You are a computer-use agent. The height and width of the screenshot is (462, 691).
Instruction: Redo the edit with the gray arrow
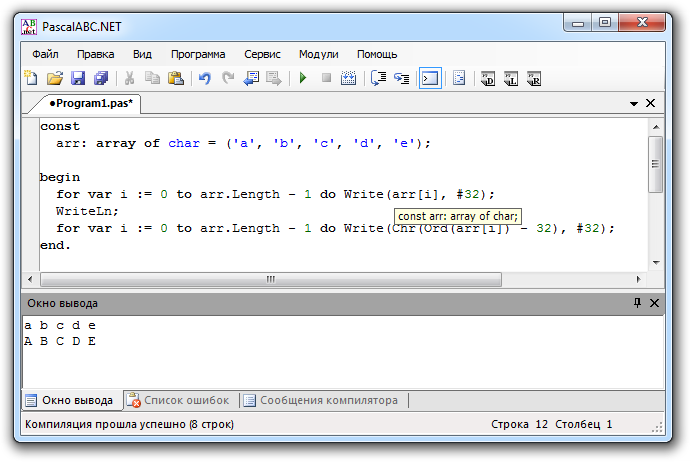228,78
